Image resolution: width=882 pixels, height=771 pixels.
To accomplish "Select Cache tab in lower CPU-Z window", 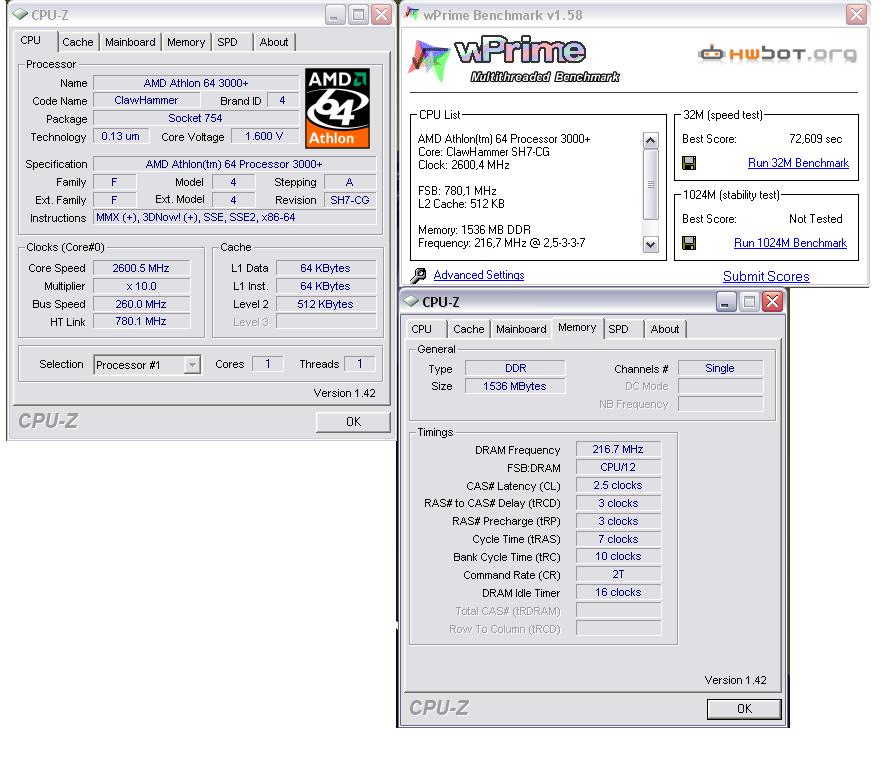I will pos(469,330).
